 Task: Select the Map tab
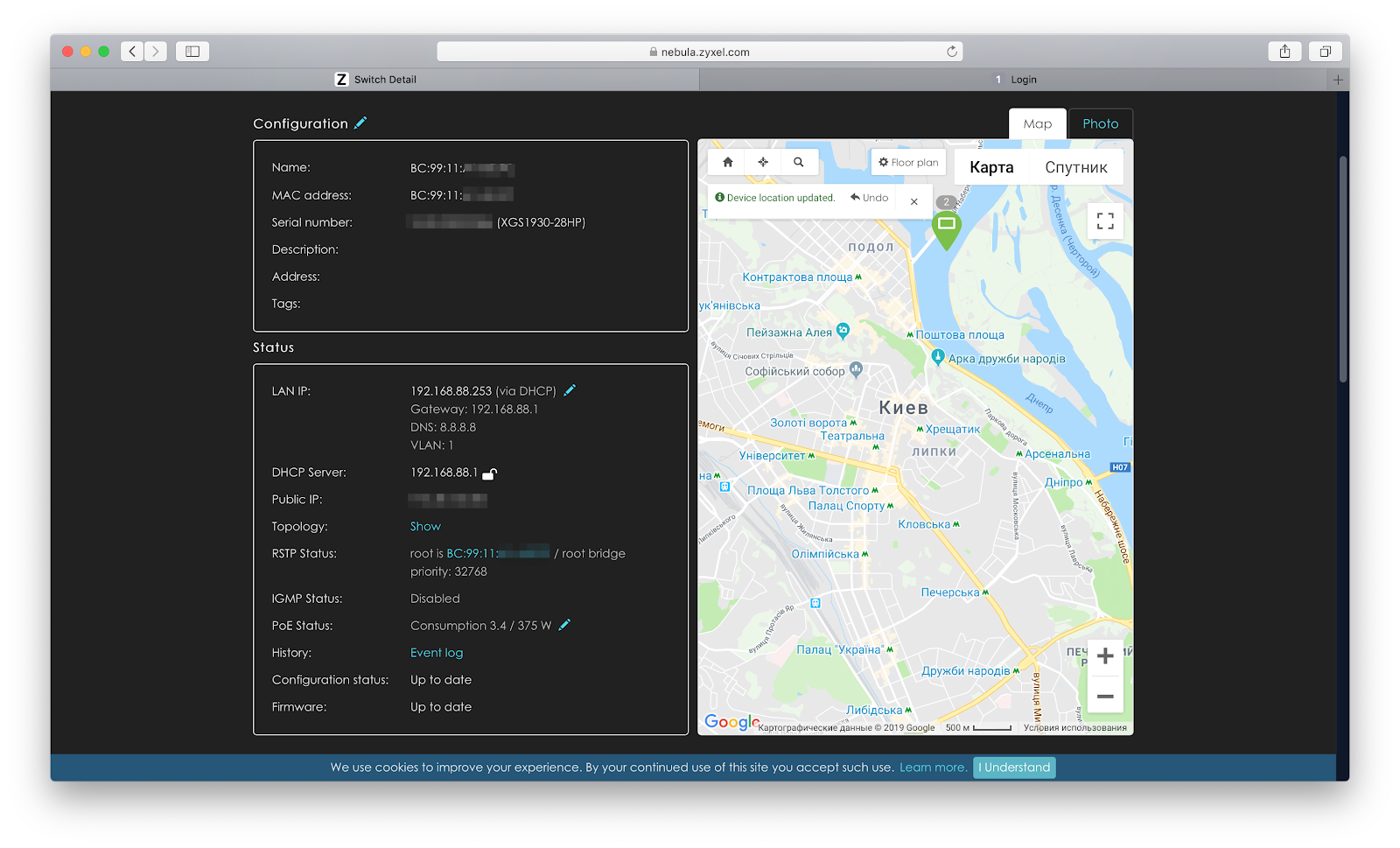1037,123
